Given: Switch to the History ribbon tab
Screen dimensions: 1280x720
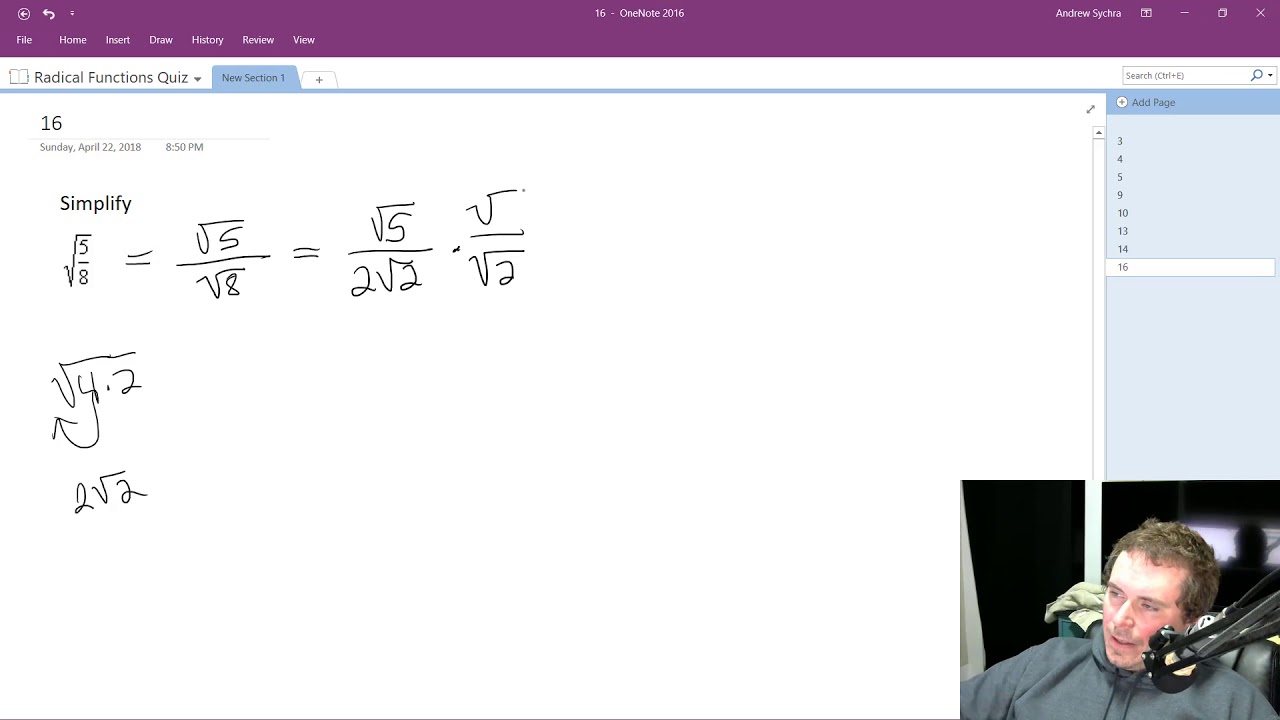Looking at the screenshot, I should 208,40.
